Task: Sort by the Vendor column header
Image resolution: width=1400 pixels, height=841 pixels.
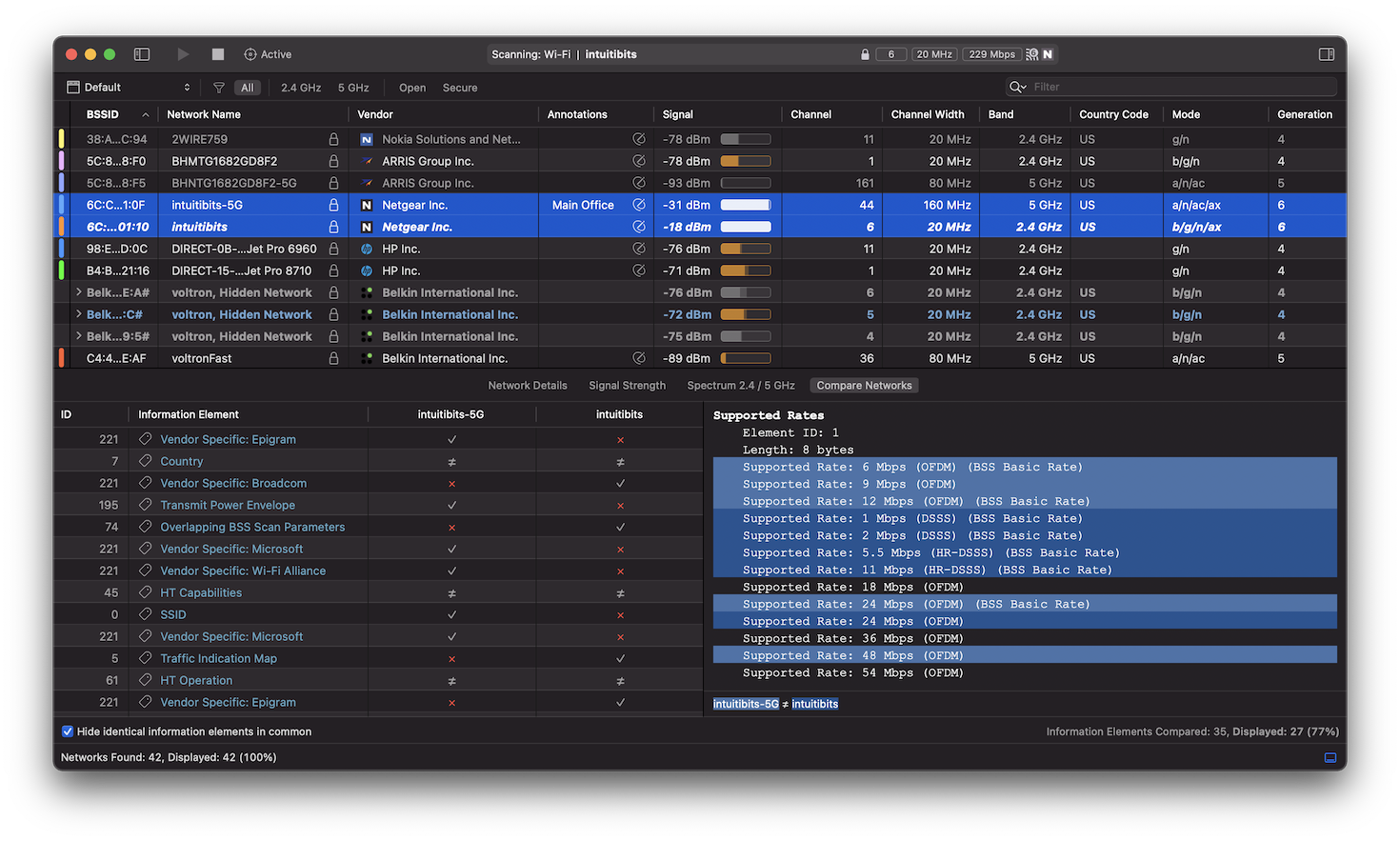Action: pos(444,114)
